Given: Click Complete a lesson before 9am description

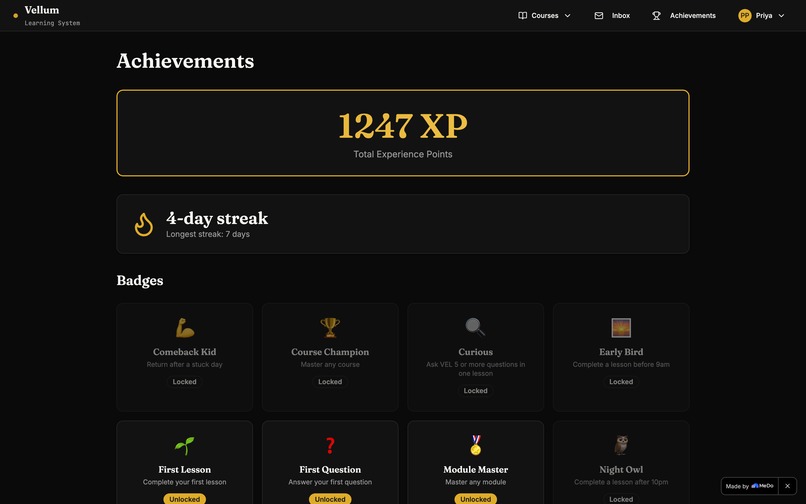Looking at the screenshot, I should click(621, 365).
